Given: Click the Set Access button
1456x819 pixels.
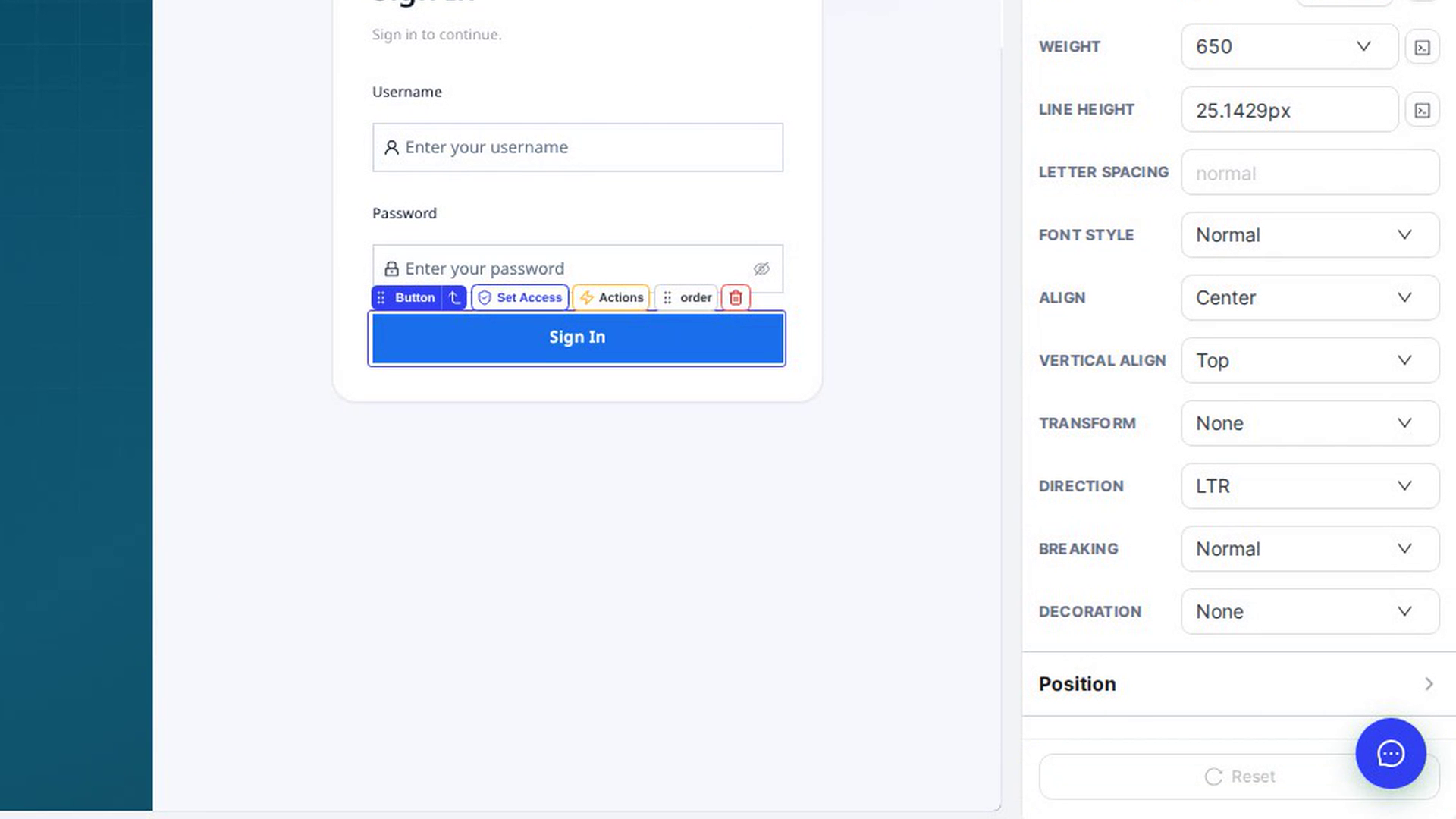Looking at the screenshot, I should (520, 297).
